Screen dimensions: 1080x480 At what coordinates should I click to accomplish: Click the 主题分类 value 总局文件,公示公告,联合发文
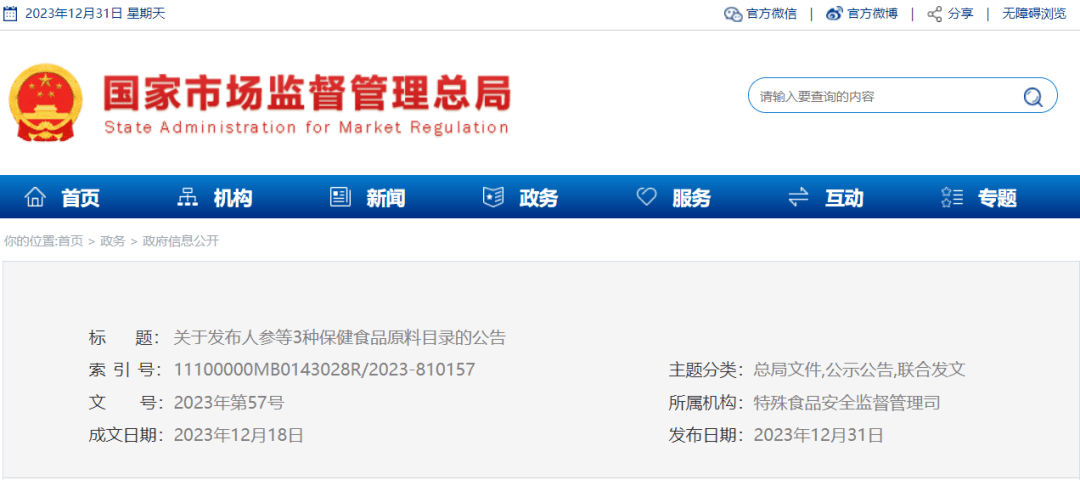860,370
